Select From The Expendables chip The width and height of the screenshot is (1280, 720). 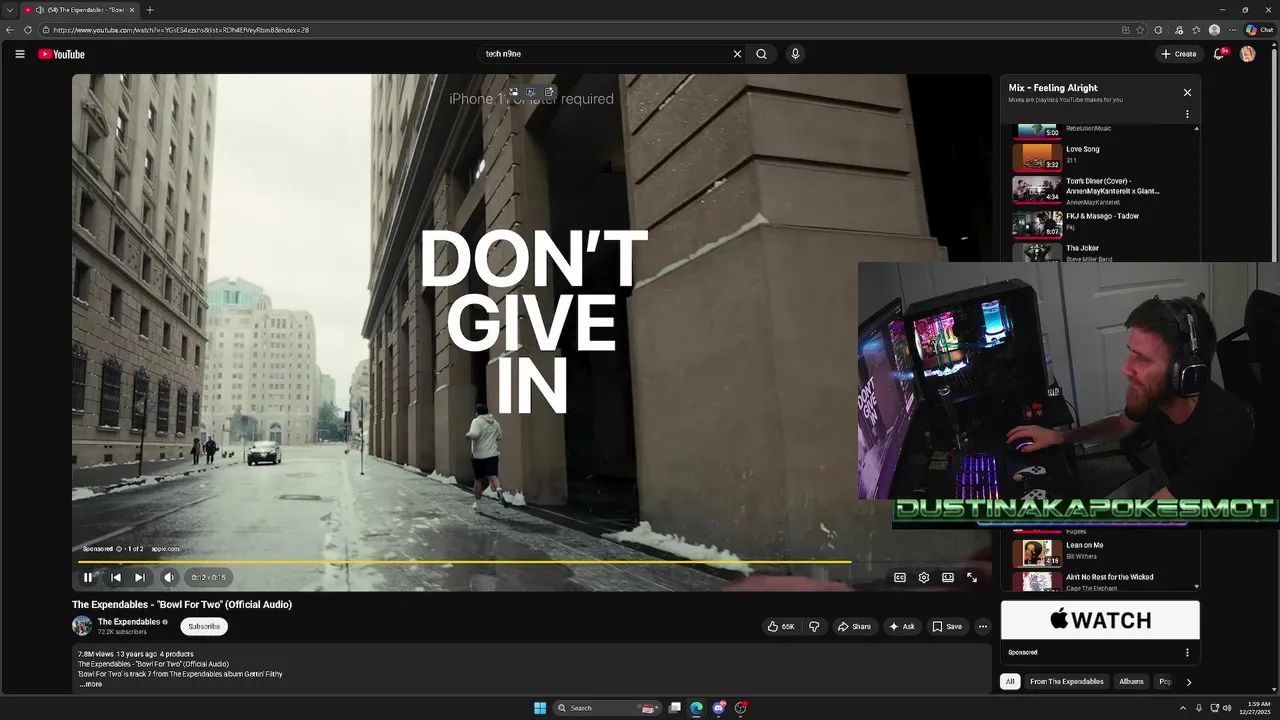(x=1067, y=682)
